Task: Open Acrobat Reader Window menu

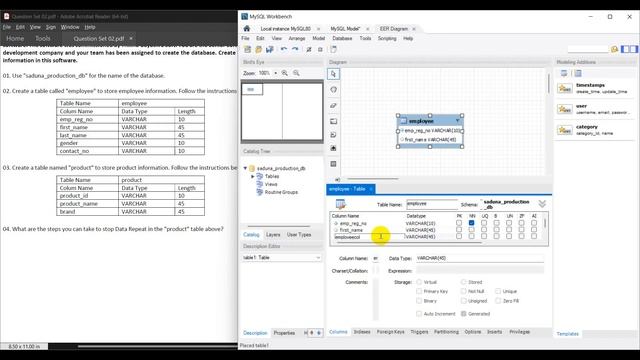Action: 70,27
